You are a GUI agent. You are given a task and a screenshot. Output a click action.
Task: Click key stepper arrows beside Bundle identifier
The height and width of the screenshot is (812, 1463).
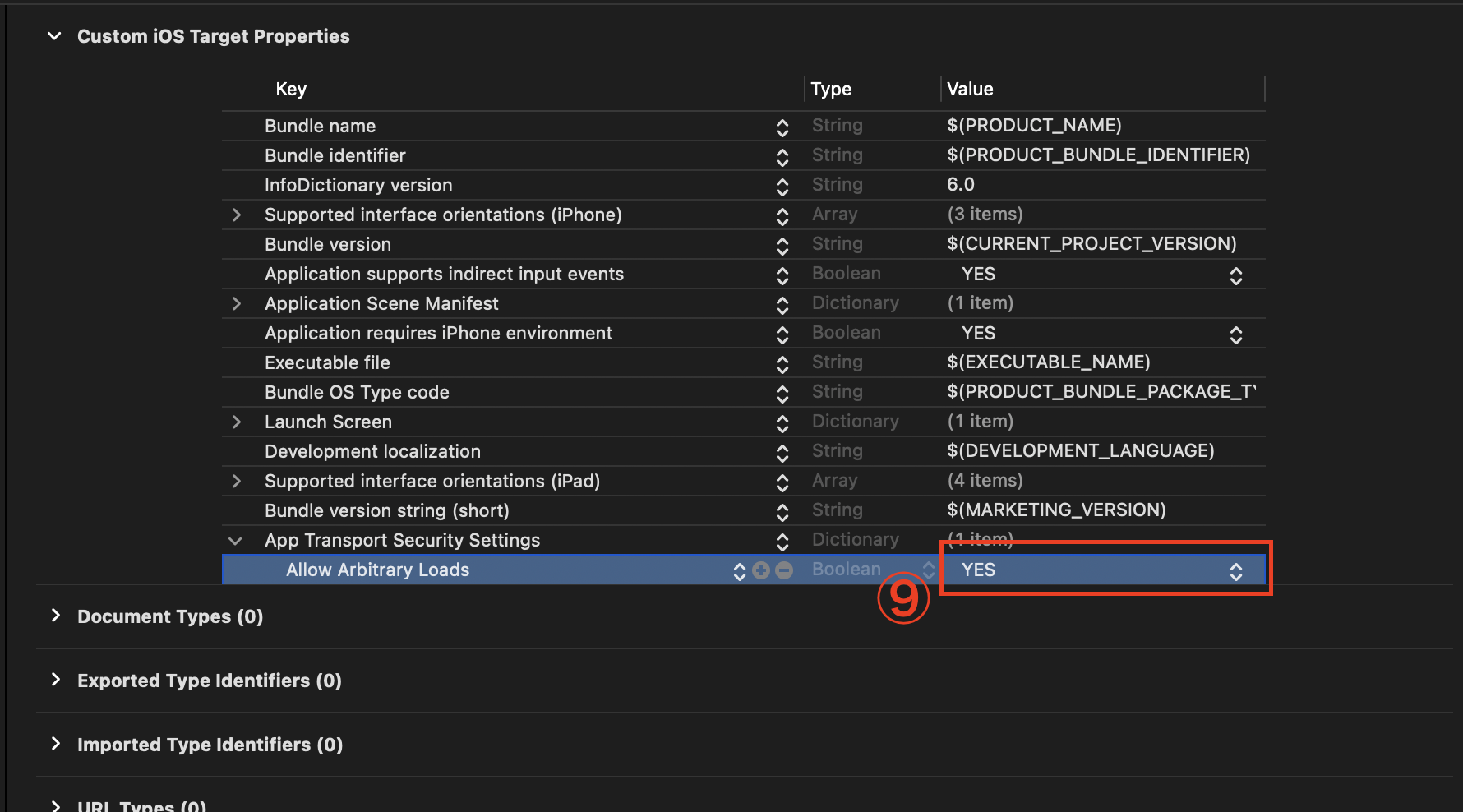[782, 157]
